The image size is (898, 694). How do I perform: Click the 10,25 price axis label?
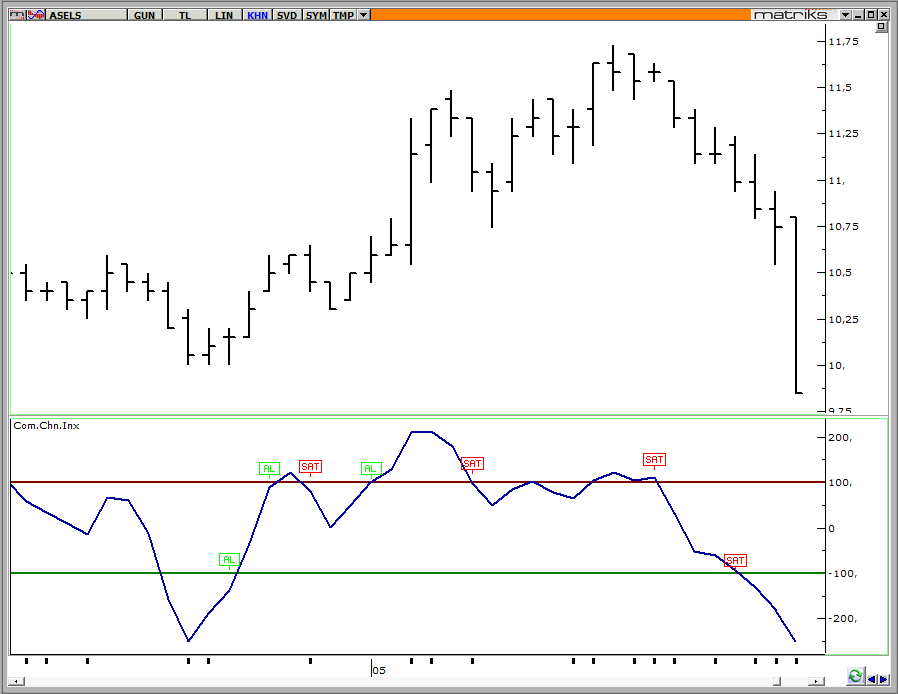(x=844, y=320)
